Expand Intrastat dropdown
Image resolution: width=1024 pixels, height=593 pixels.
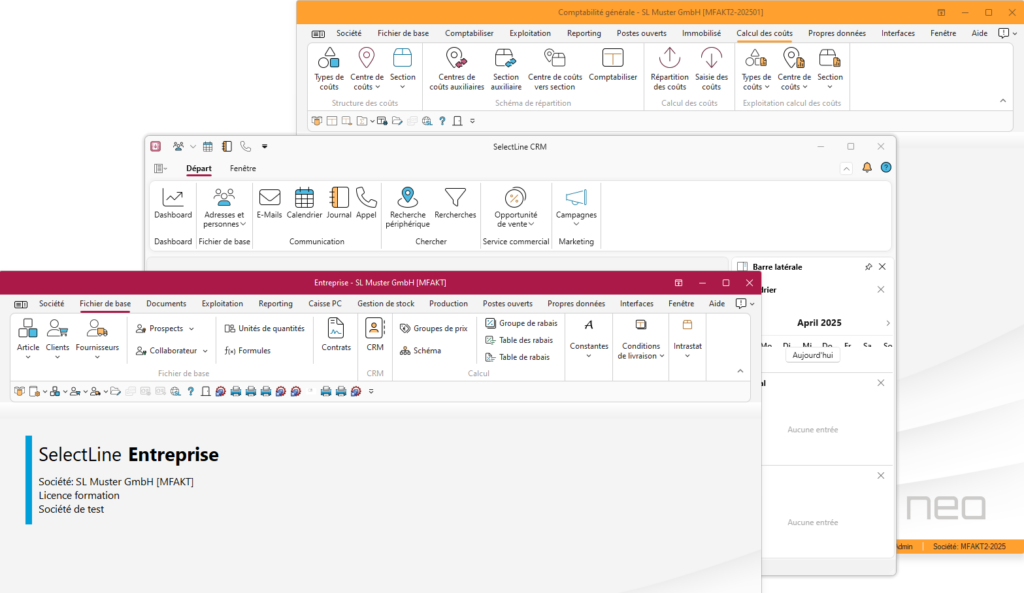[x=687, y=356]
